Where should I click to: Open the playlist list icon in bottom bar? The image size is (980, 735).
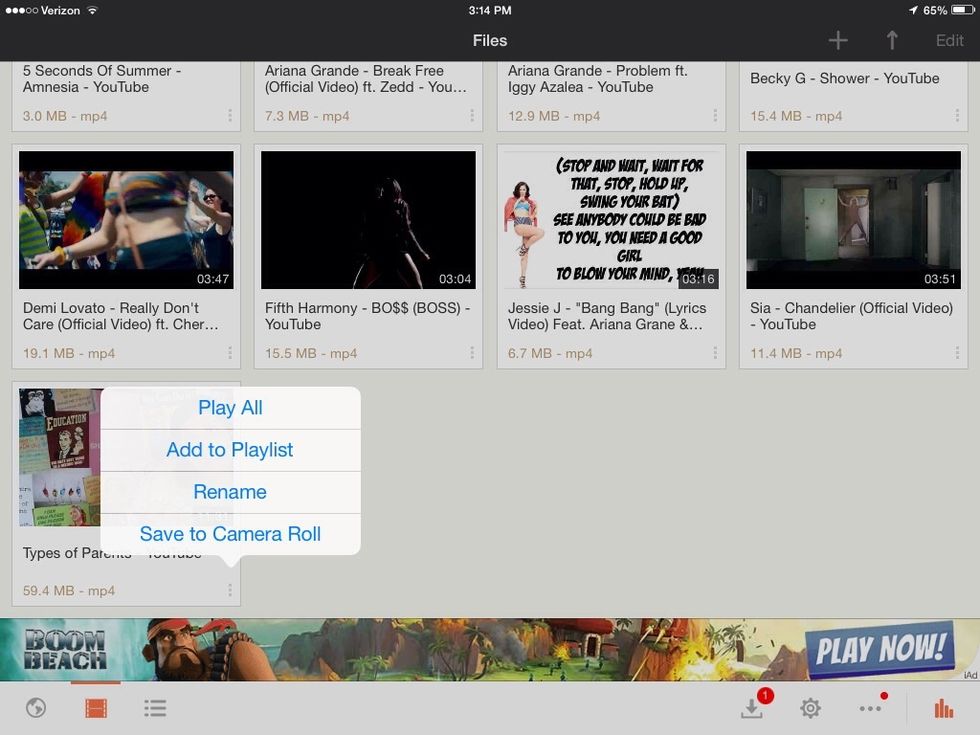155,707
